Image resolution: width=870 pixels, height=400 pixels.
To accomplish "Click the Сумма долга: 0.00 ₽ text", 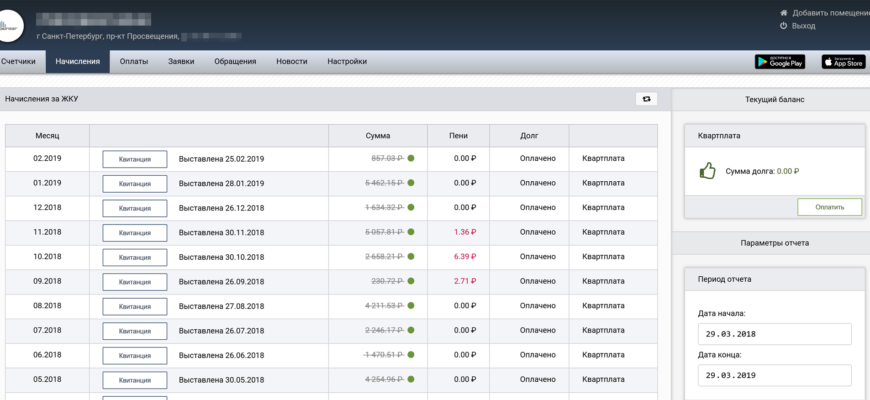I will pyautogui.click(x=762, y=171).
